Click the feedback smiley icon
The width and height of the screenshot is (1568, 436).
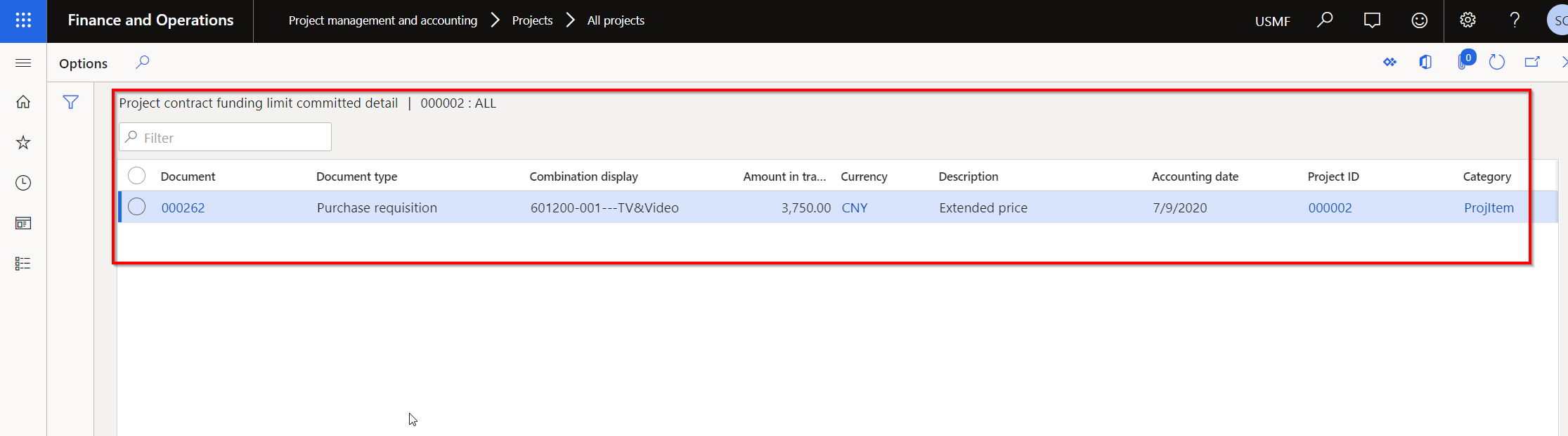point(1420,20)
